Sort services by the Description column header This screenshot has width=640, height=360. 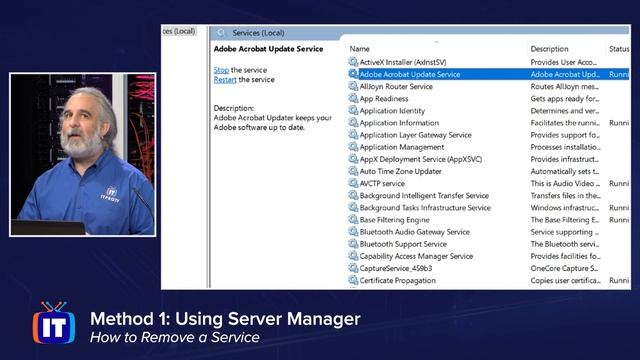[549, 49]
